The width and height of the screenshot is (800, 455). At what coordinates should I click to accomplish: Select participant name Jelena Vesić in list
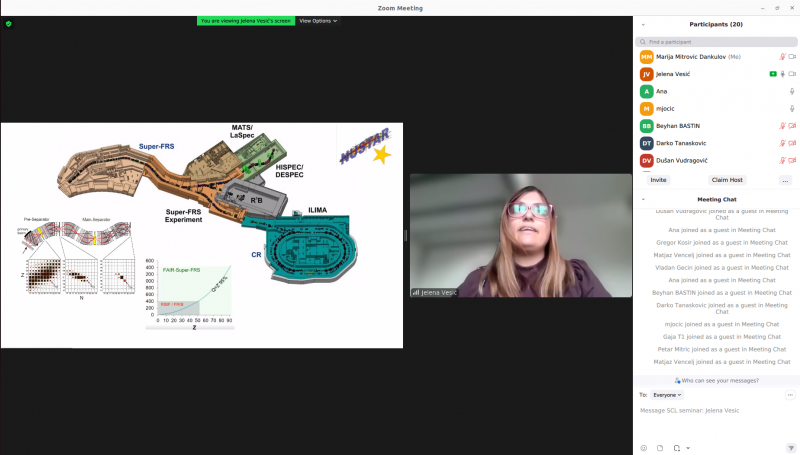coord(673,74)
